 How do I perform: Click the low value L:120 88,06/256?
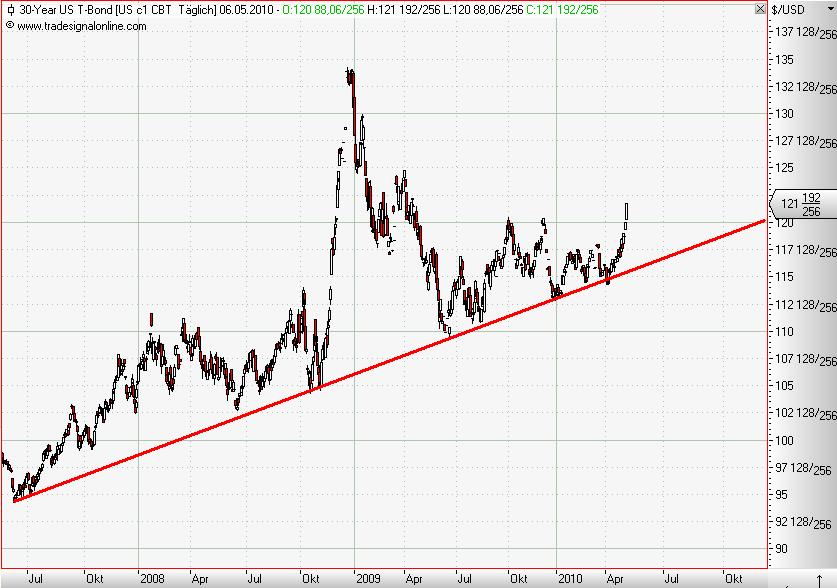pos(483,10)
